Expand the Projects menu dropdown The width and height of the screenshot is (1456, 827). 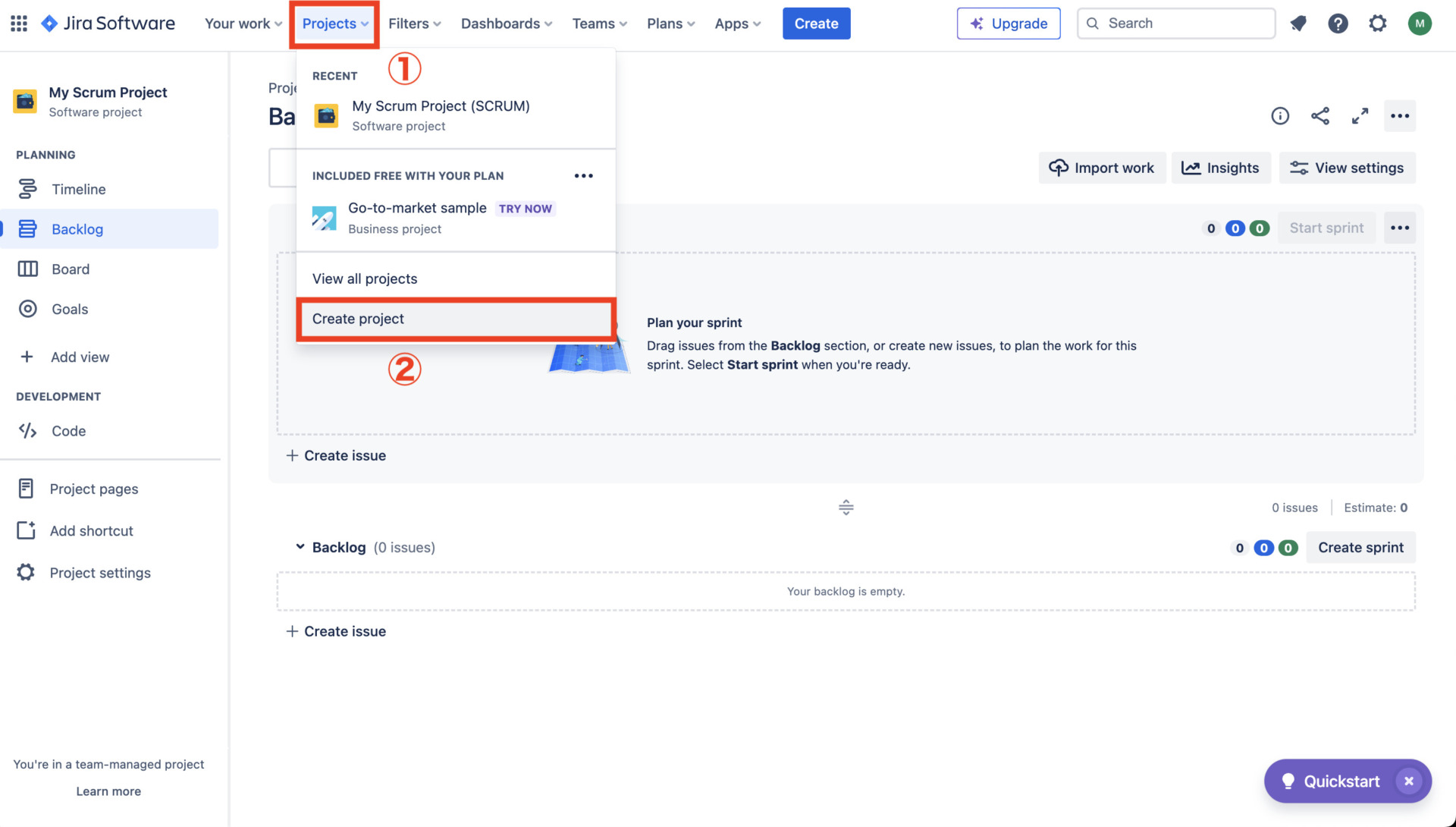point(334,24)
